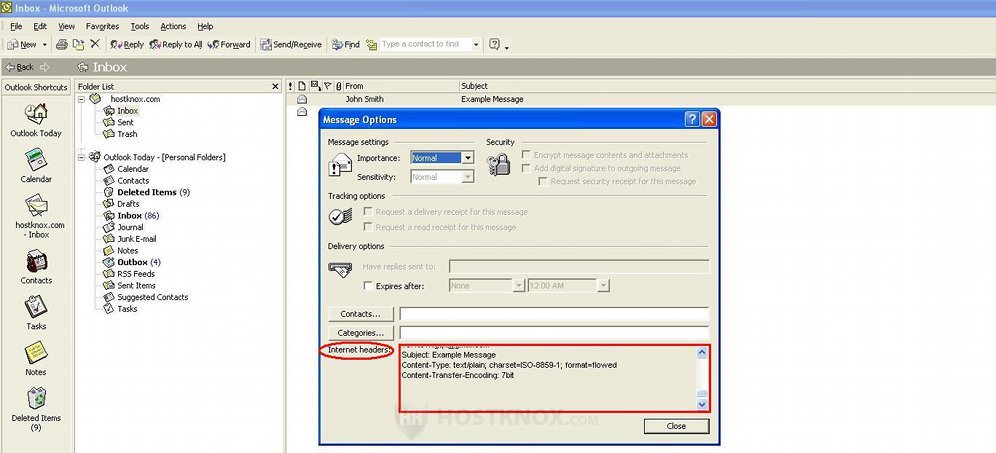Open the Edit menu

pyautogui.click(x=40, y=27)
